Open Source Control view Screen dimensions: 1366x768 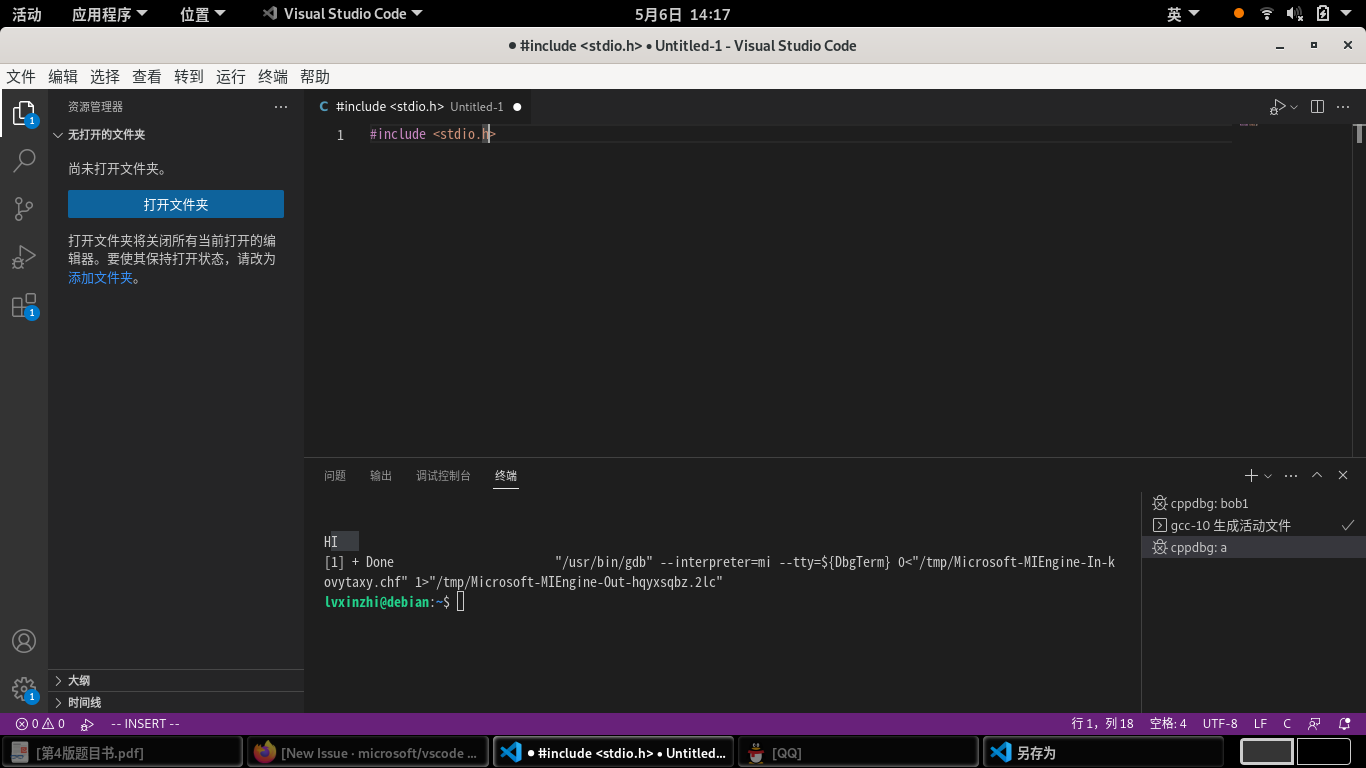pyautogui.click(x=25, y=208)
